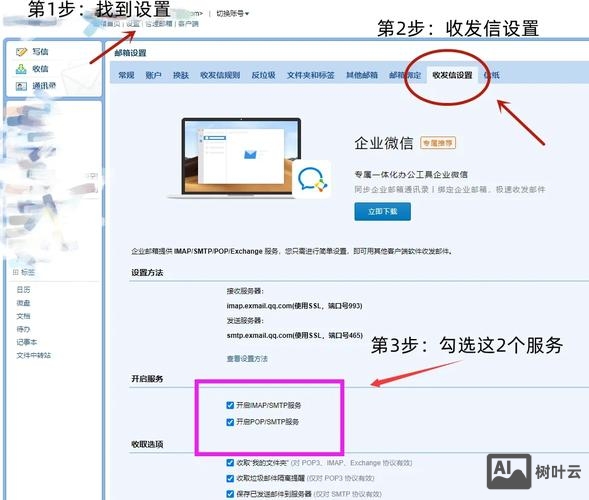589x500 pixels.
Task: Click the 接收服务器 label
Action: (245, 291)
